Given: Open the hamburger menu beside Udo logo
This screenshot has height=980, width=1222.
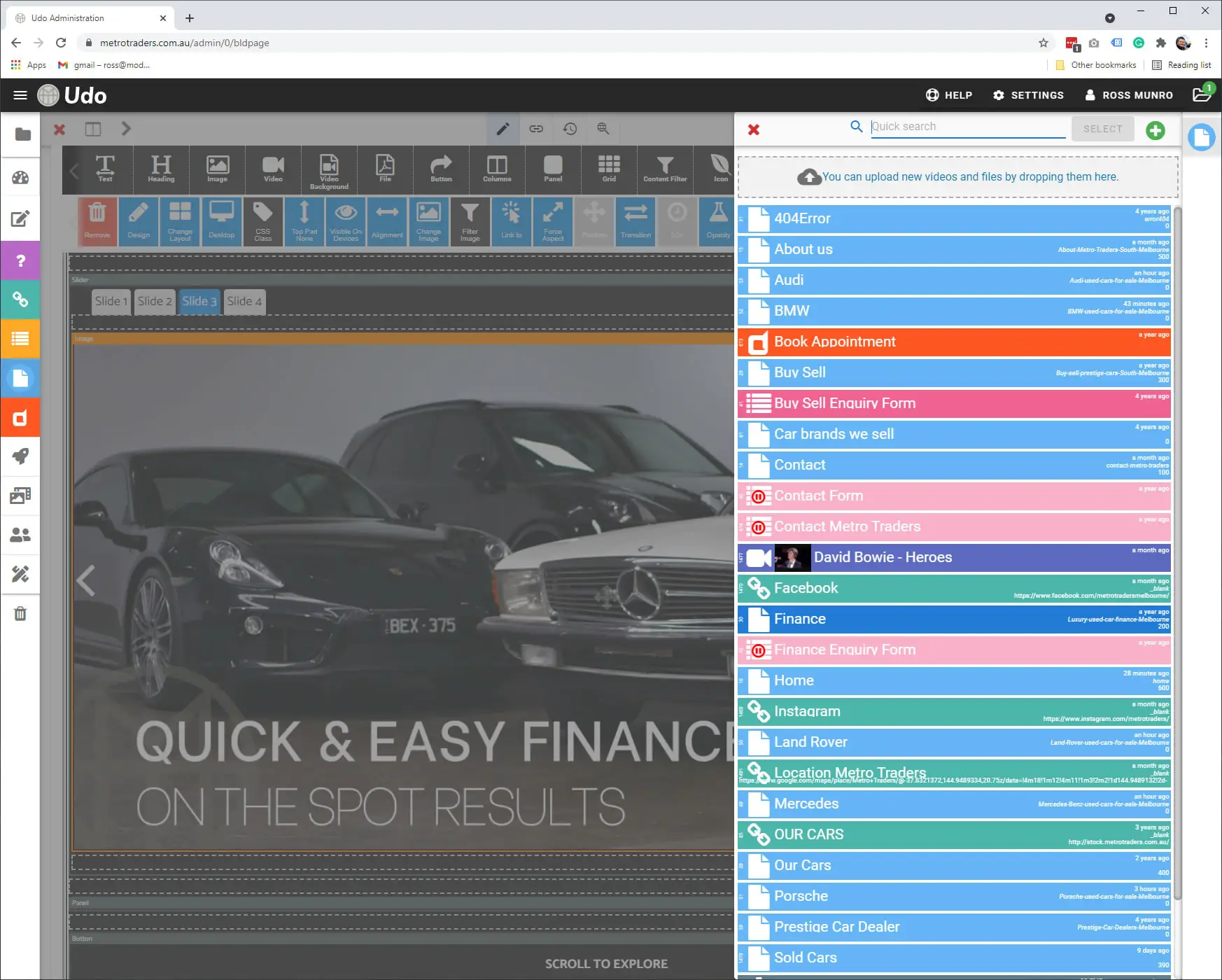Looking at the screenshot, I should pos(20,95).
